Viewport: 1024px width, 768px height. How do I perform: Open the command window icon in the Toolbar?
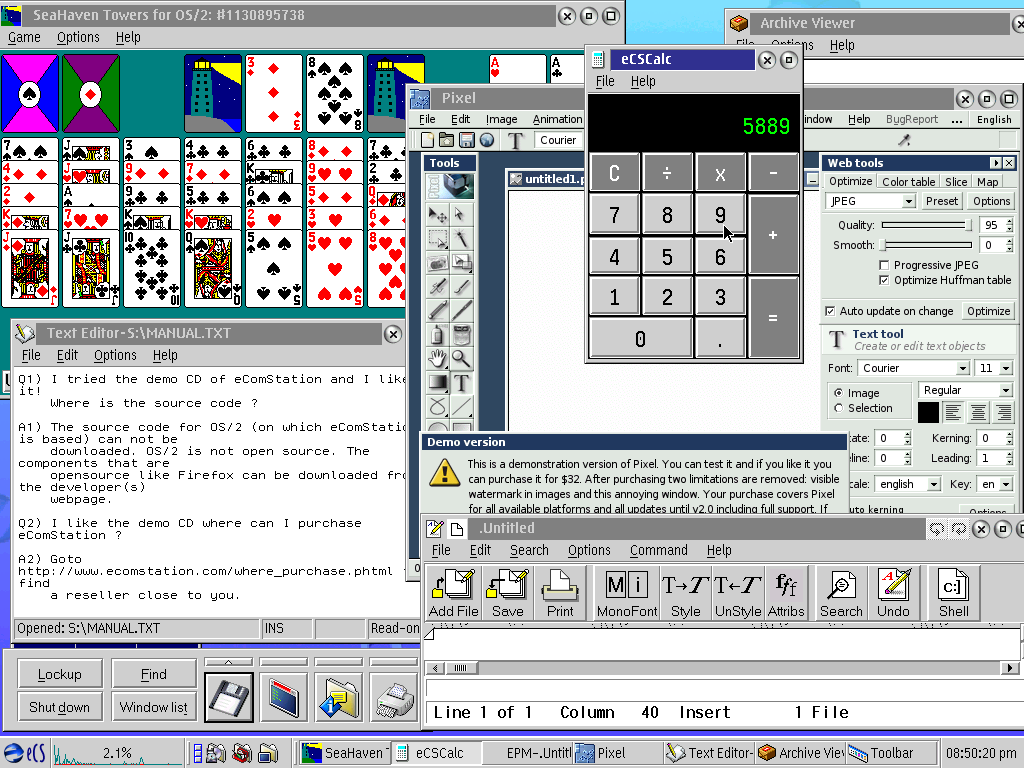283,697
